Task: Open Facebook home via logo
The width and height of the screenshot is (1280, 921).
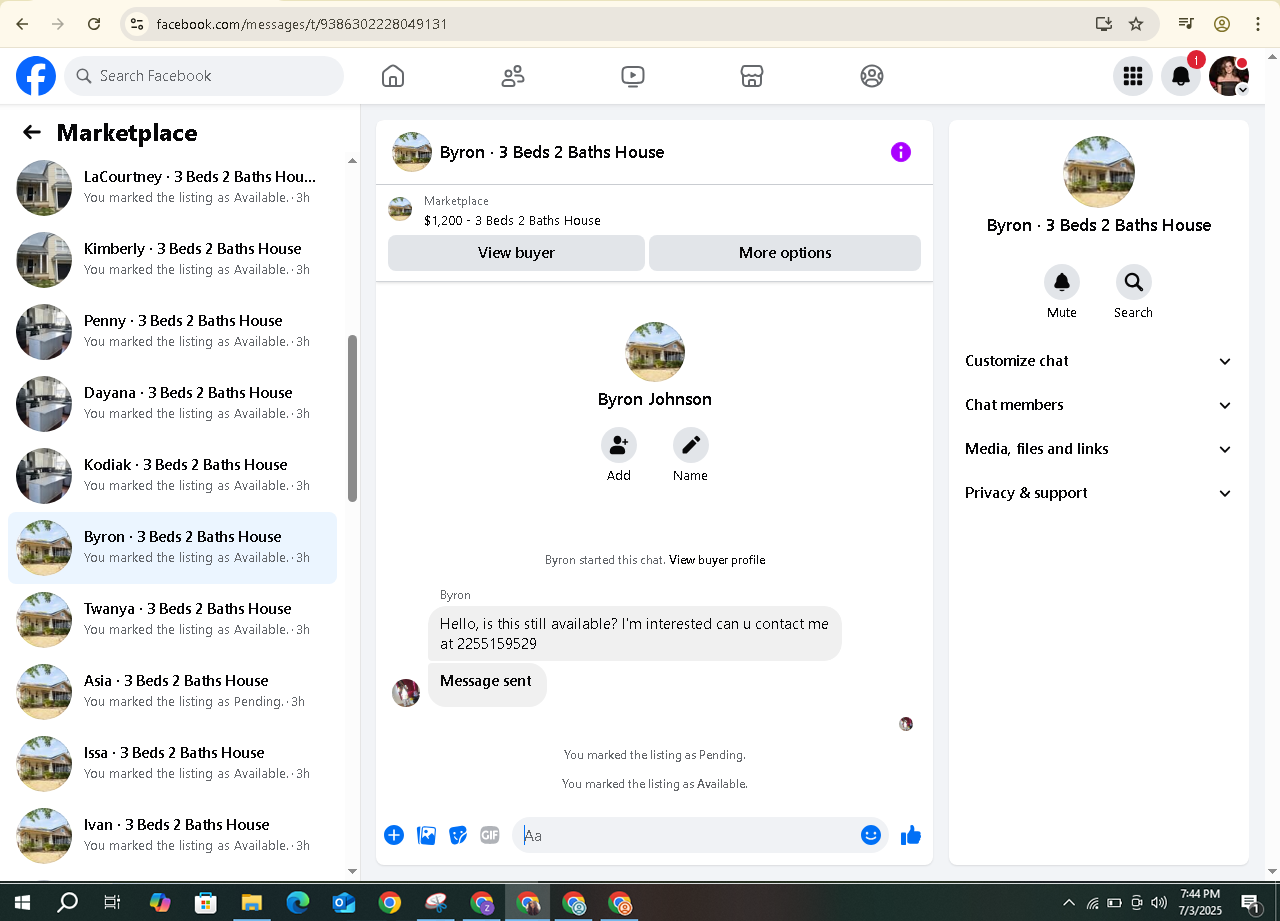Action: click(x=36, y=76)
